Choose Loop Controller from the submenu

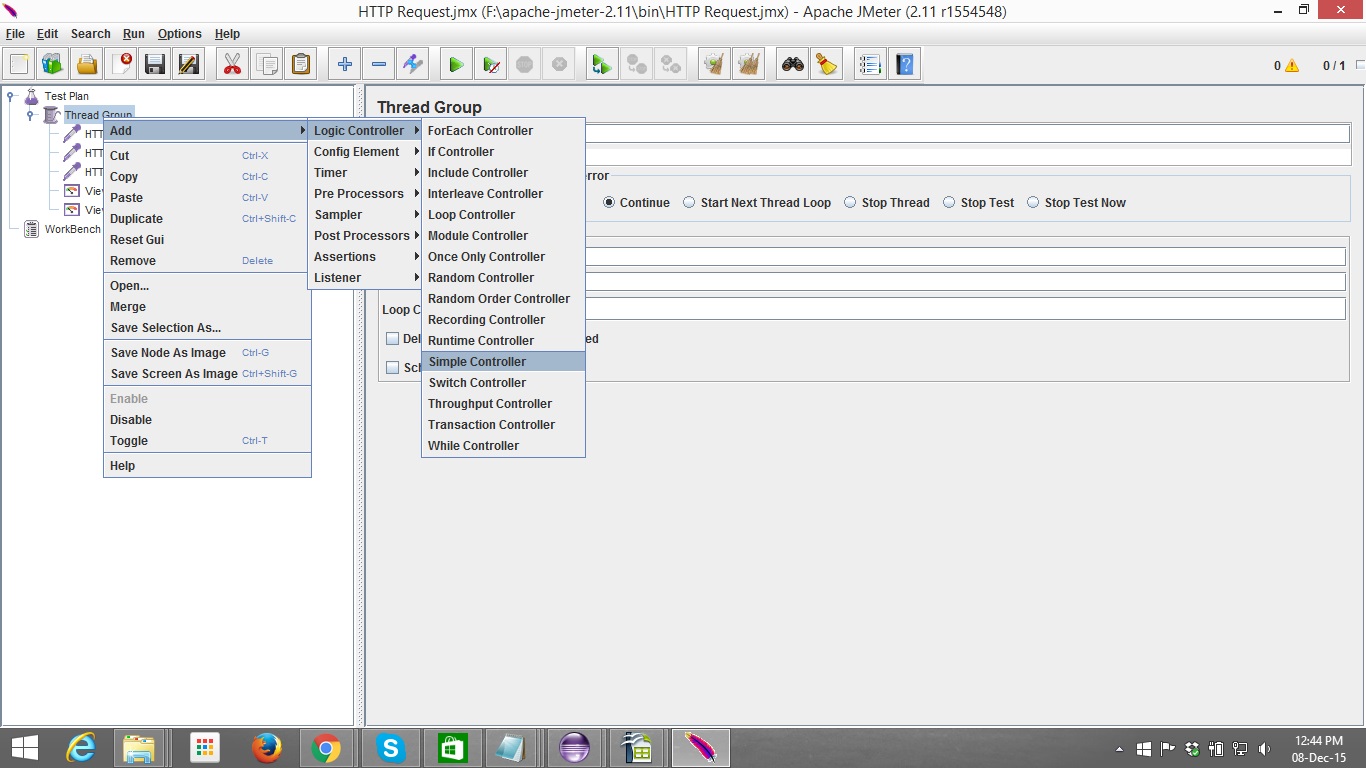click(503, 215)
